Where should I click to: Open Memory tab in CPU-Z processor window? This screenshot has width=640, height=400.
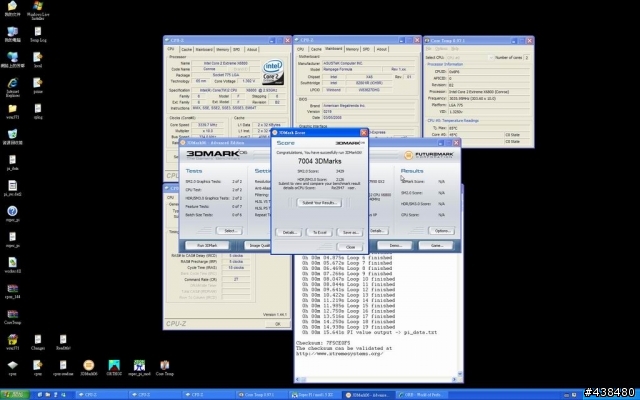(x=222, y=49)
